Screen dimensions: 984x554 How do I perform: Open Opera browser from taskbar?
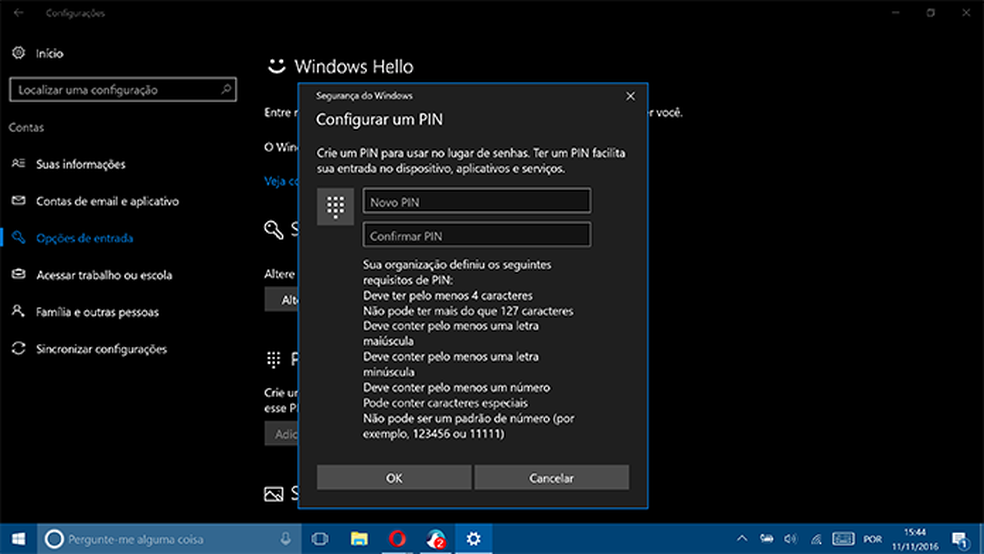[x=397, y=538]
